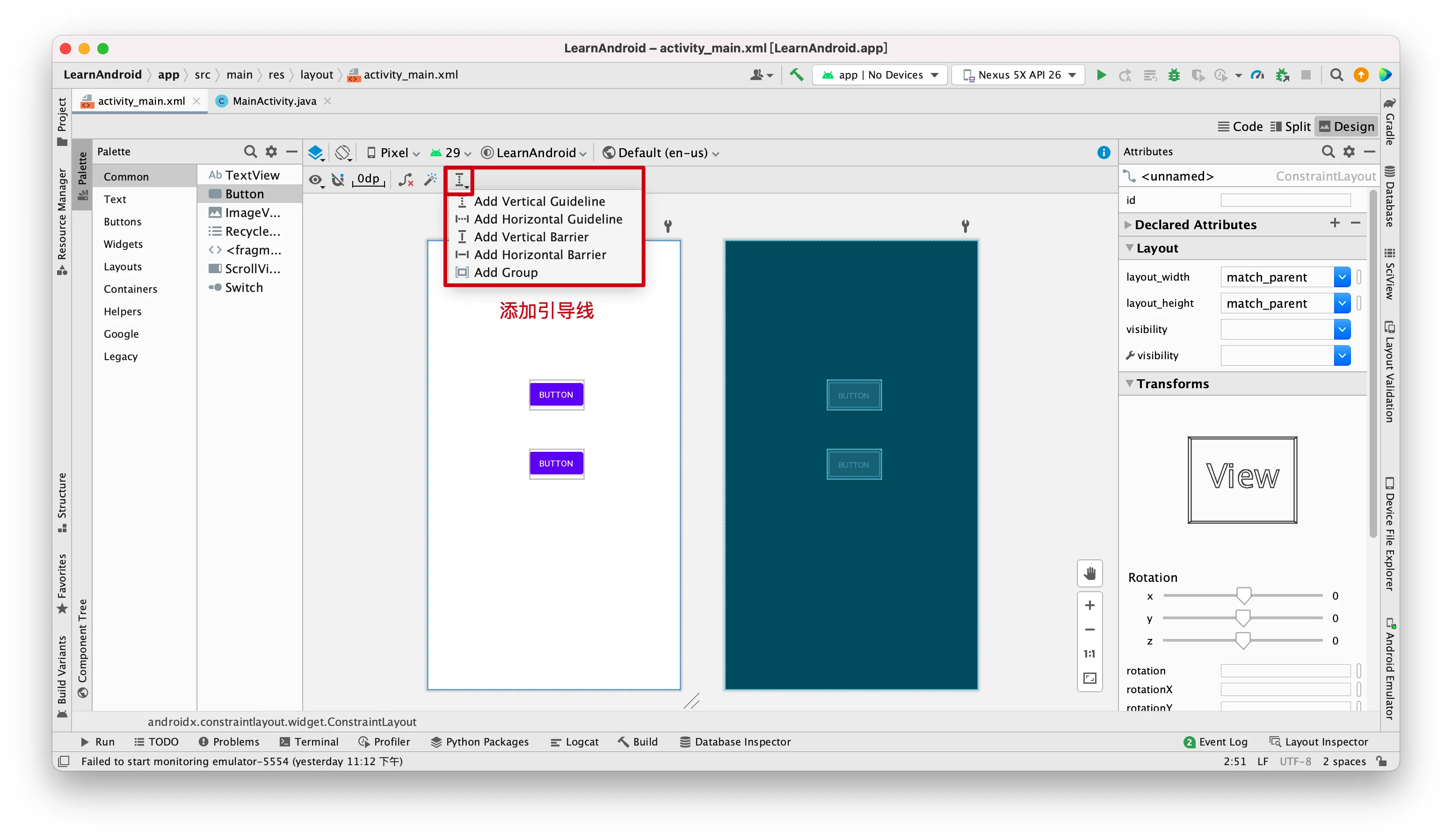This screenshot has width=1452, height=840.
Task: Toggle View Options eye icon
Action: tap(315, 180)
